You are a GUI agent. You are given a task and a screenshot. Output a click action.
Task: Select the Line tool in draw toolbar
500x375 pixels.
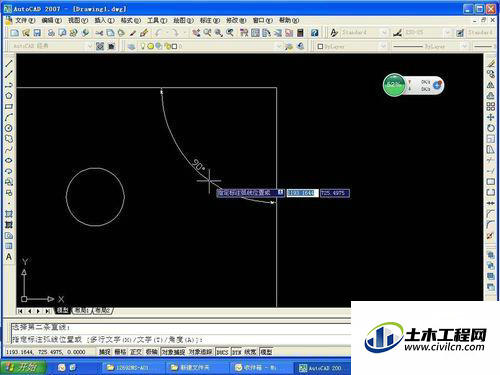[9, 63]
